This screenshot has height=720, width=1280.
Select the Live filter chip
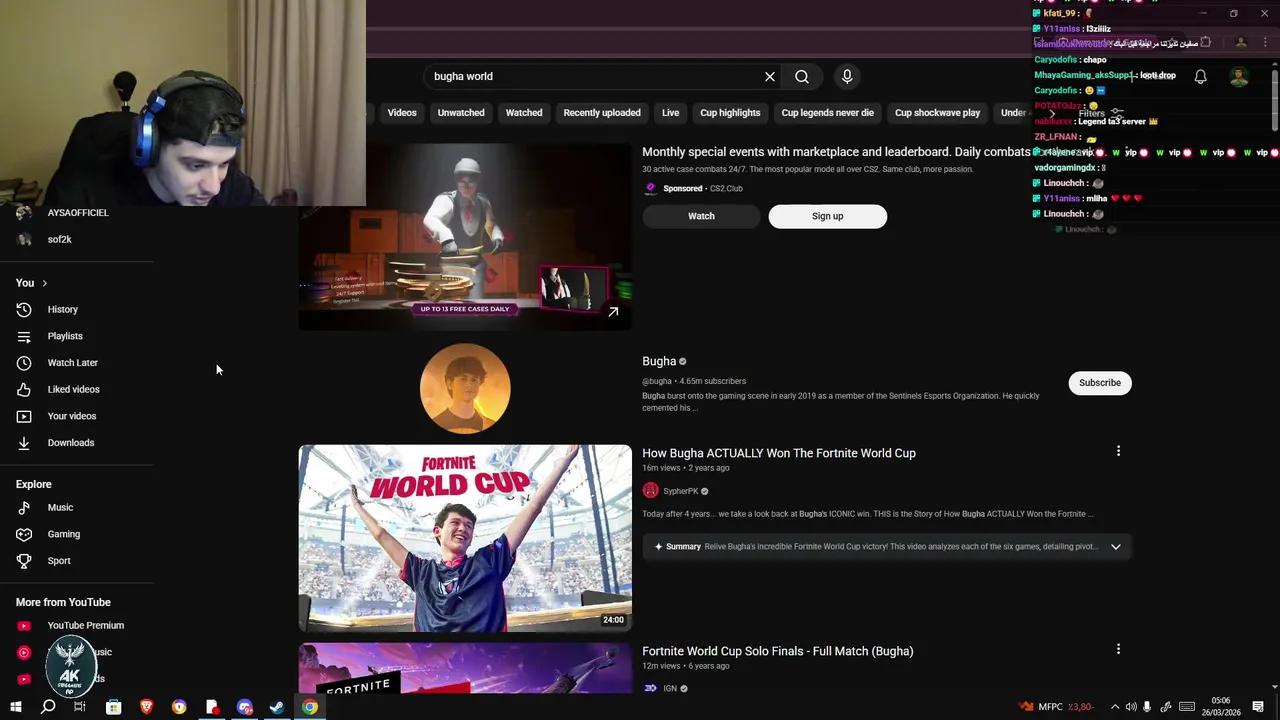(x=670, y=113)
